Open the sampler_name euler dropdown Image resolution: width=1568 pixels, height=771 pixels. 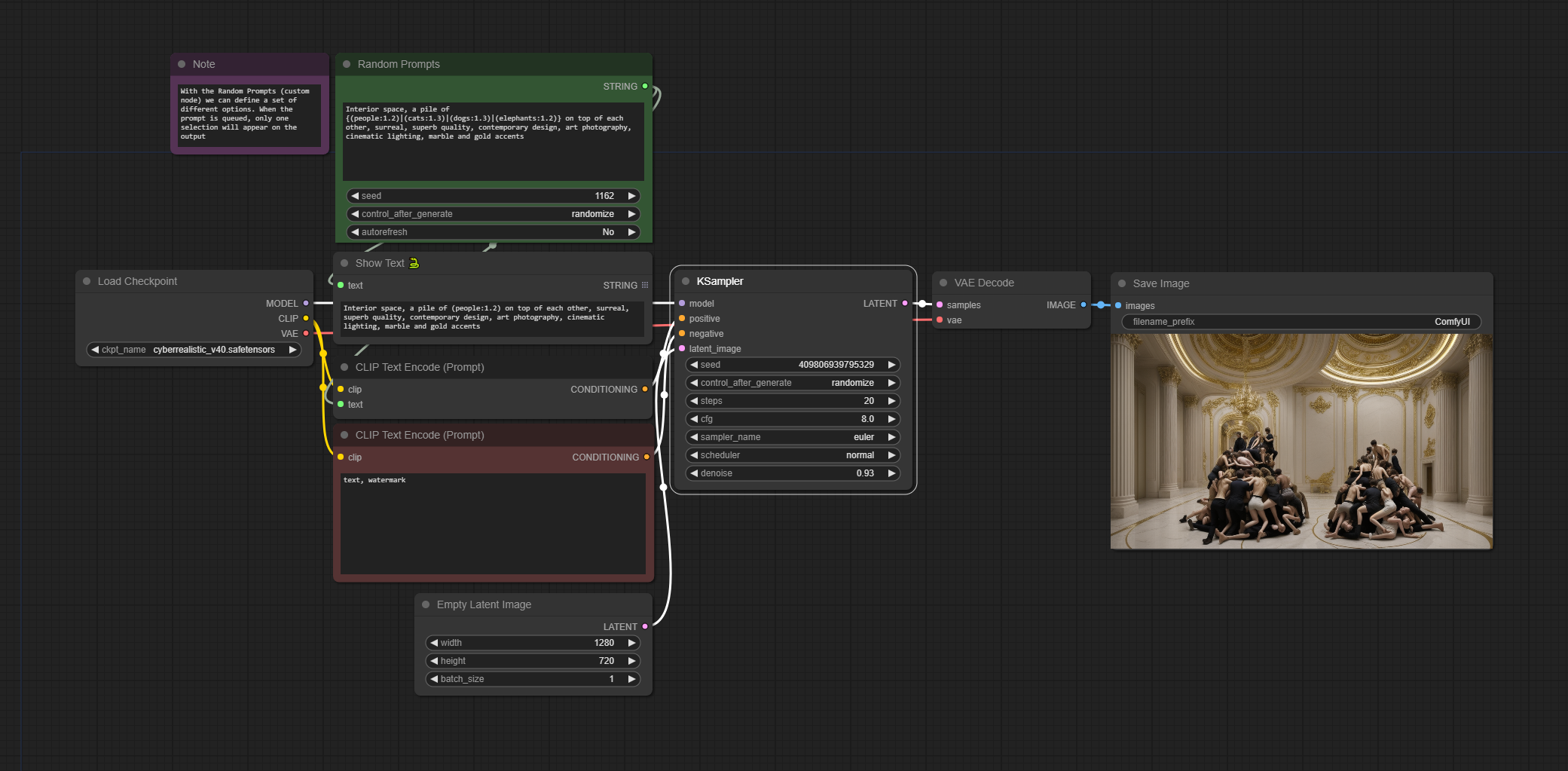pyautogui.click(x=793, y=437)
